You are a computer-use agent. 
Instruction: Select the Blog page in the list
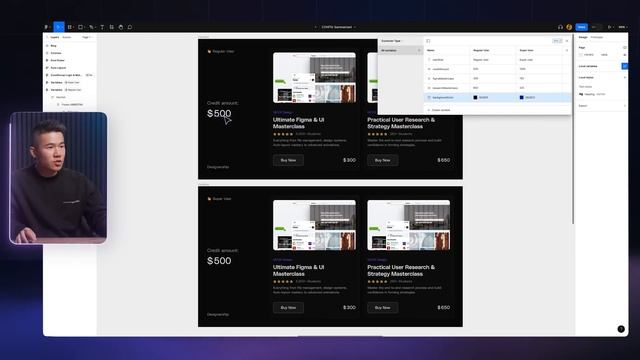pyautogui.click(x=53, y=46)
